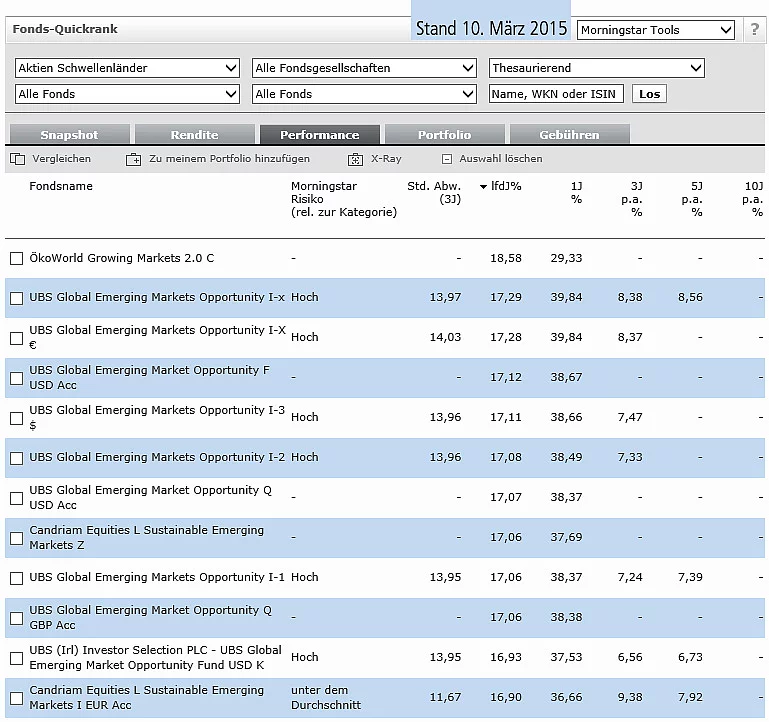
Task: Click the lfdJ% sort arrow
Action: tap(483, 186)
